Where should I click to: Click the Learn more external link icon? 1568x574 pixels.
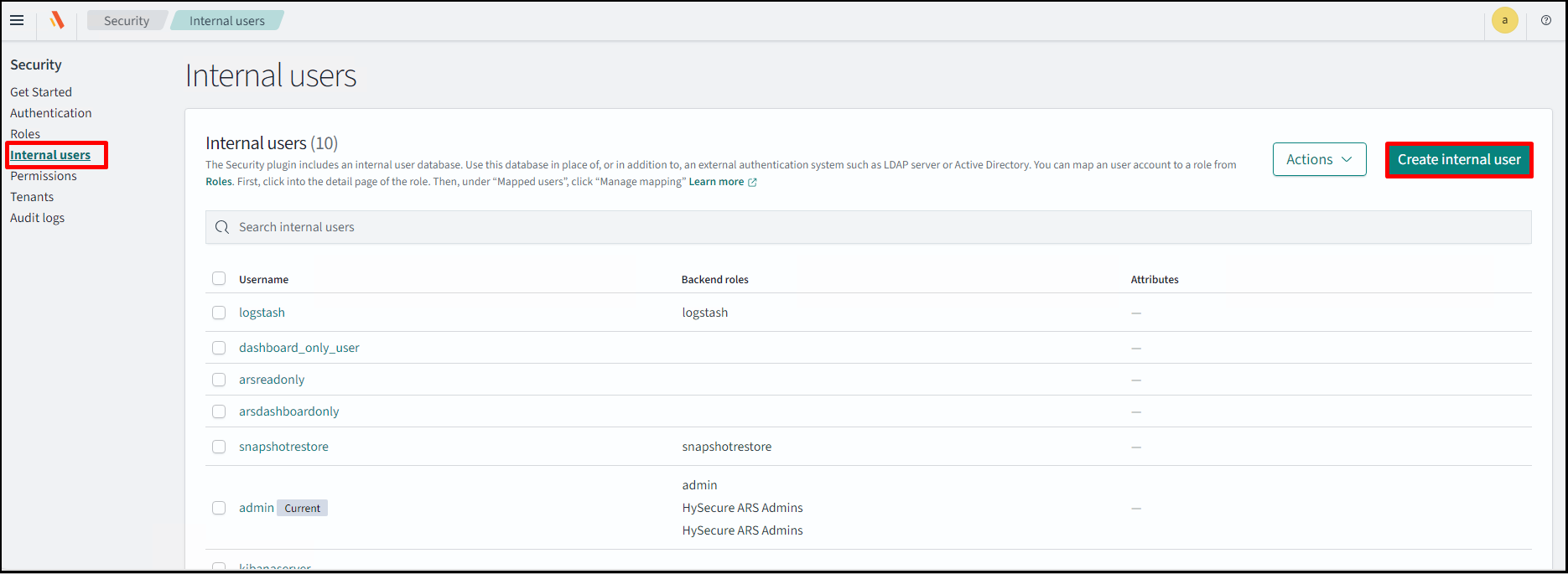click(x=752, y=183)
